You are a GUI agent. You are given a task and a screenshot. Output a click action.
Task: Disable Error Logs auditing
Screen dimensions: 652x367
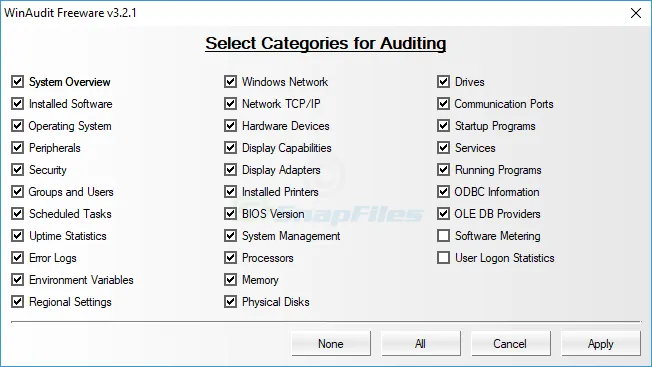(17, 258)
